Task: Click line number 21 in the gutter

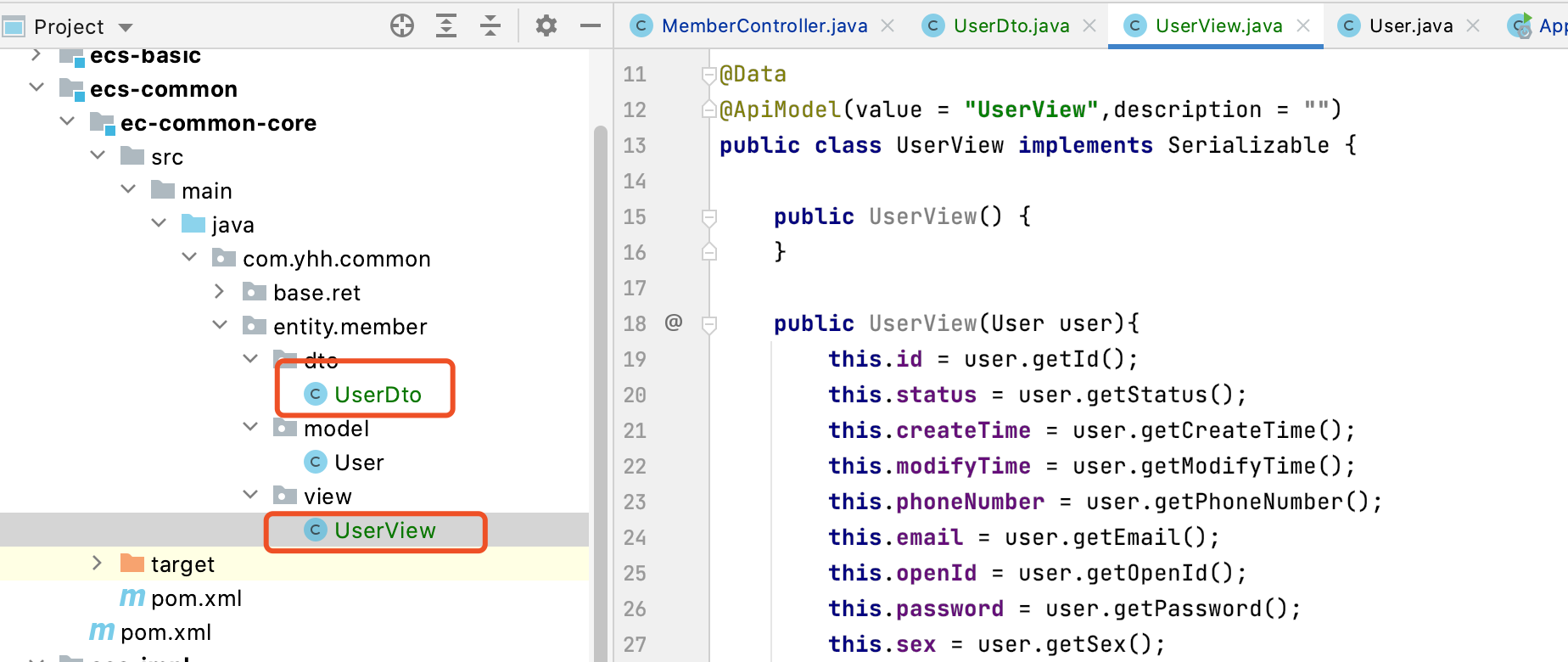Action: 635,430
